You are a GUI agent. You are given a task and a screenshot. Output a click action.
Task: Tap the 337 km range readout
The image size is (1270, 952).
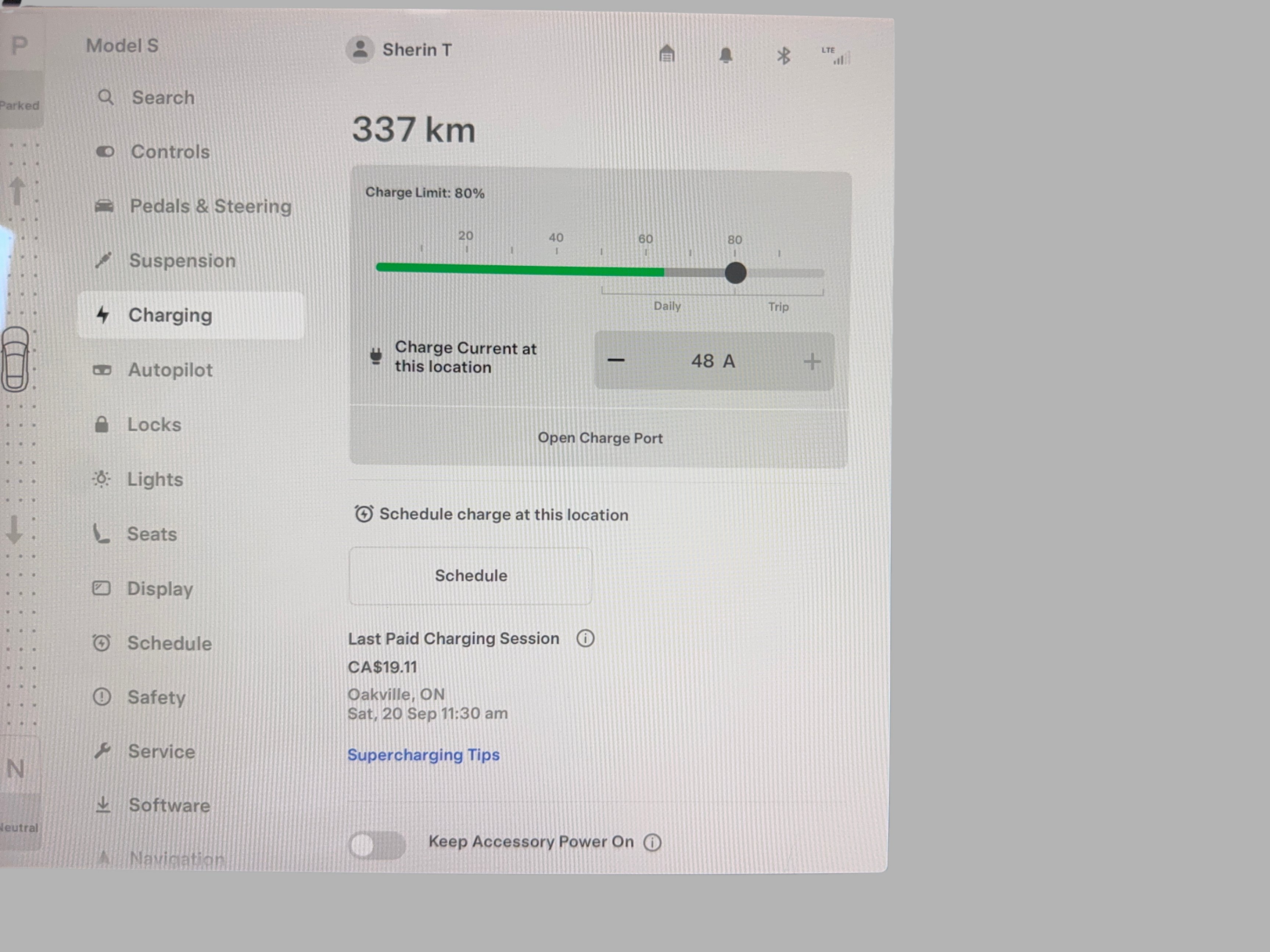[x=414, y=130]
